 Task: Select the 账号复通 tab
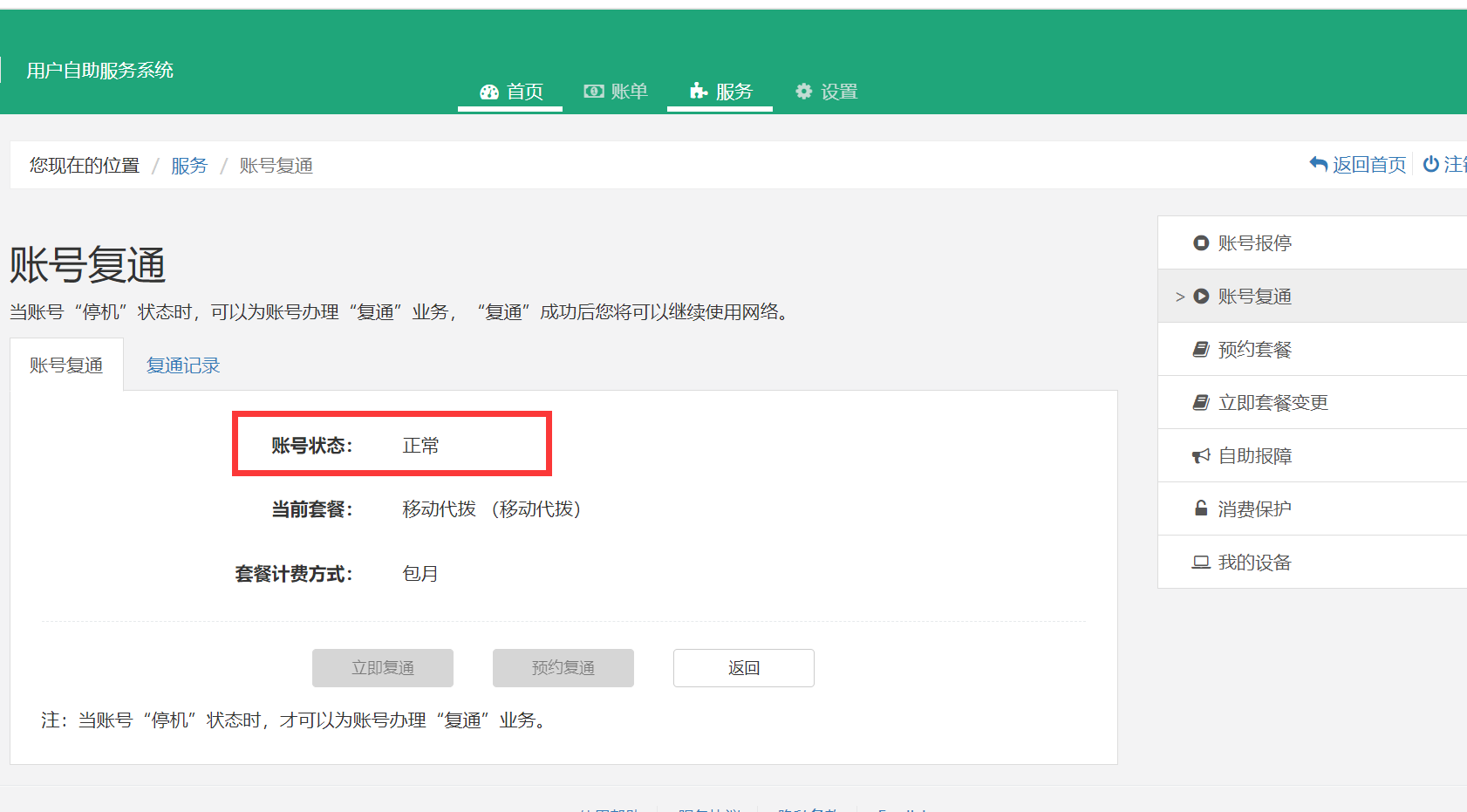click(x=66, y=365)
